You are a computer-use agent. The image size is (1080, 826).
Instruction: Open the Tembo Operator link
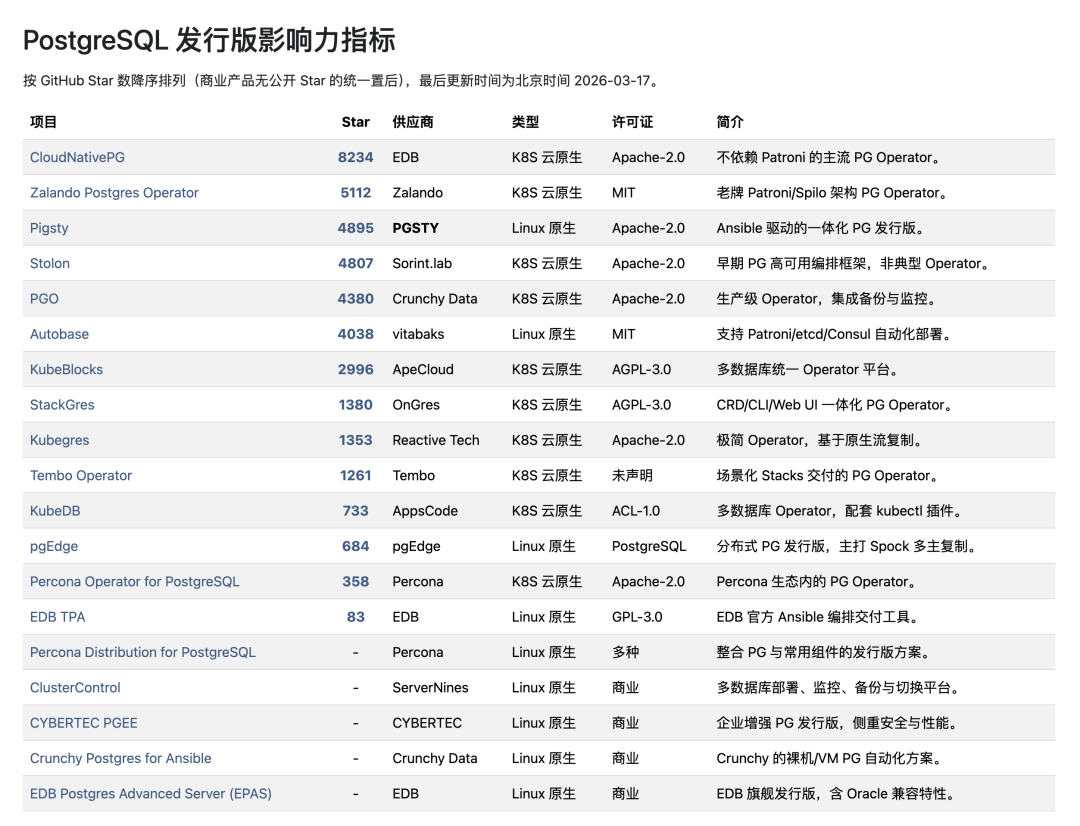click(80, 475)
